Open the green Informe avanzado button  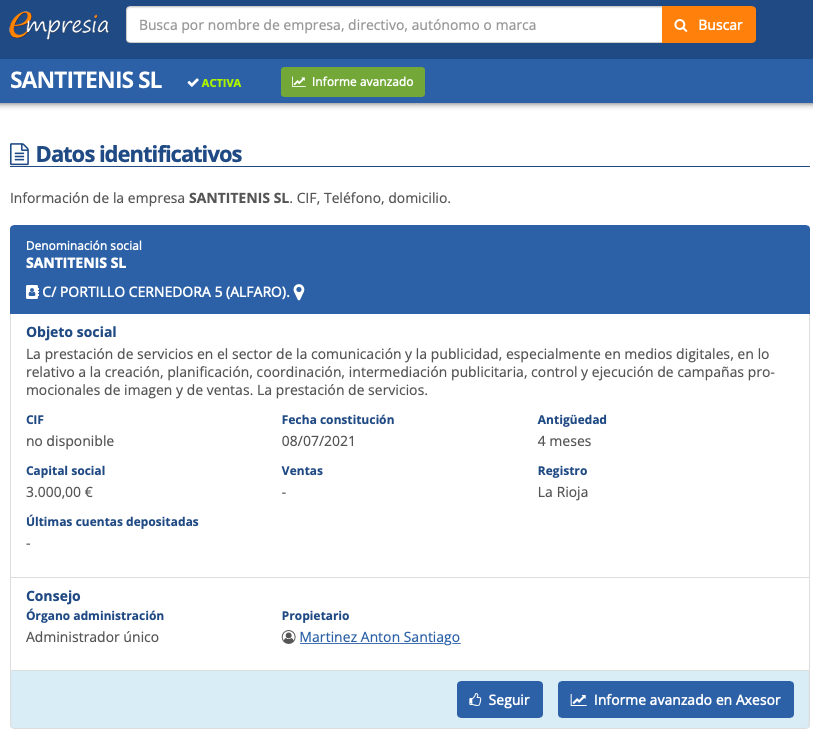coord(353,82)
